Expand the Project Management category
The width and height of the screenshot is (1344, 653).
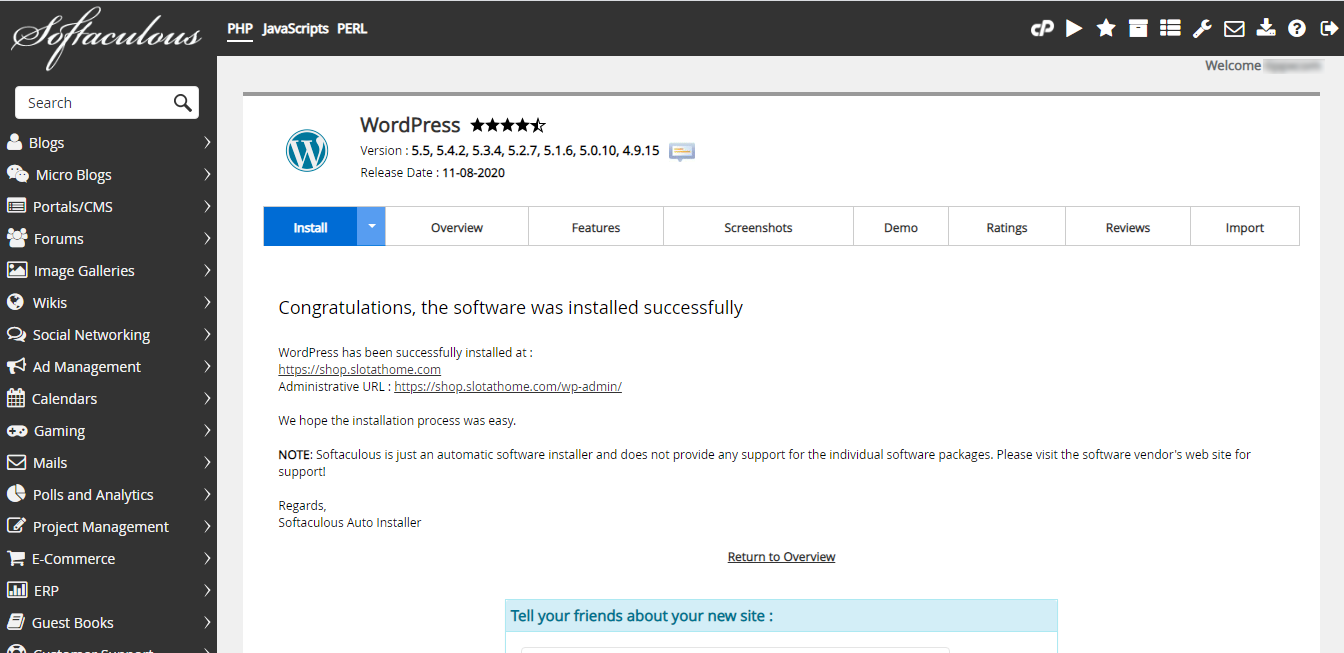pyautogui.click(x=108, y=527)
